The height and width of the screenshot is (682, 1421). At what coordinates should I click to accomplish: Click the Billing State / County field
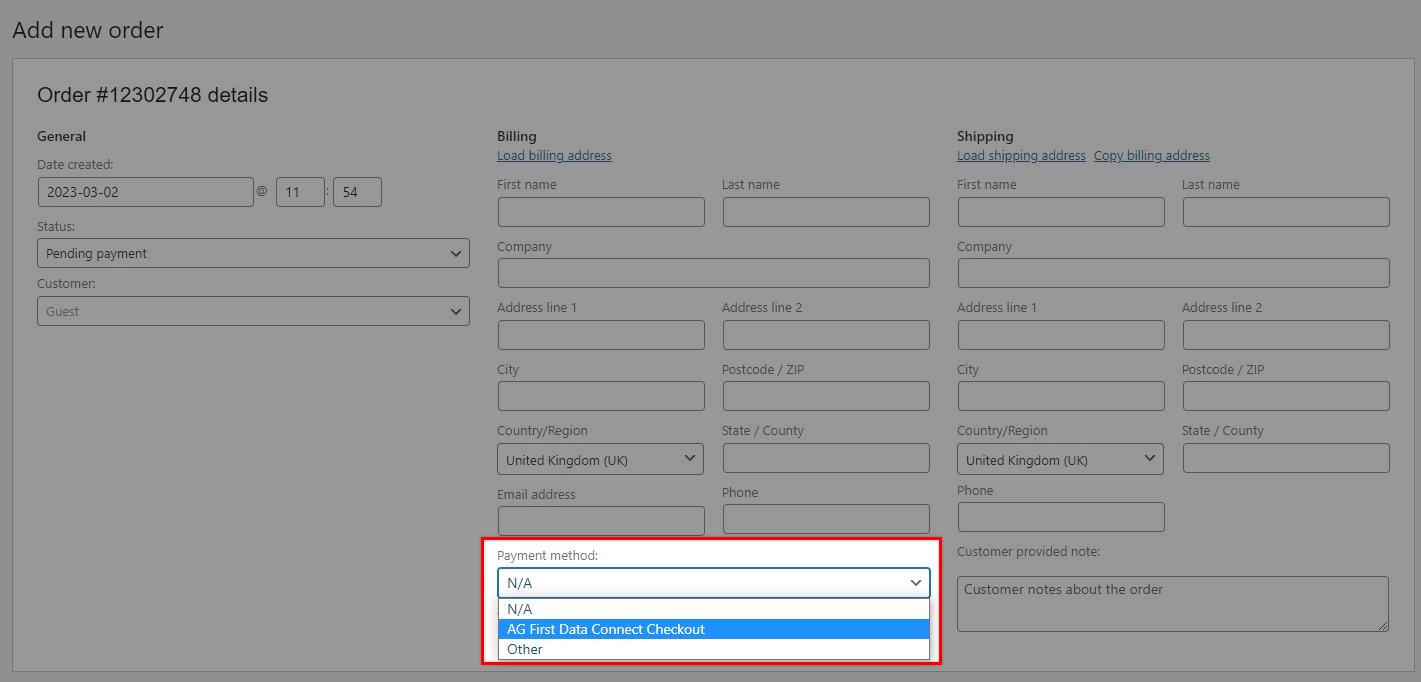tap(826, 458)
